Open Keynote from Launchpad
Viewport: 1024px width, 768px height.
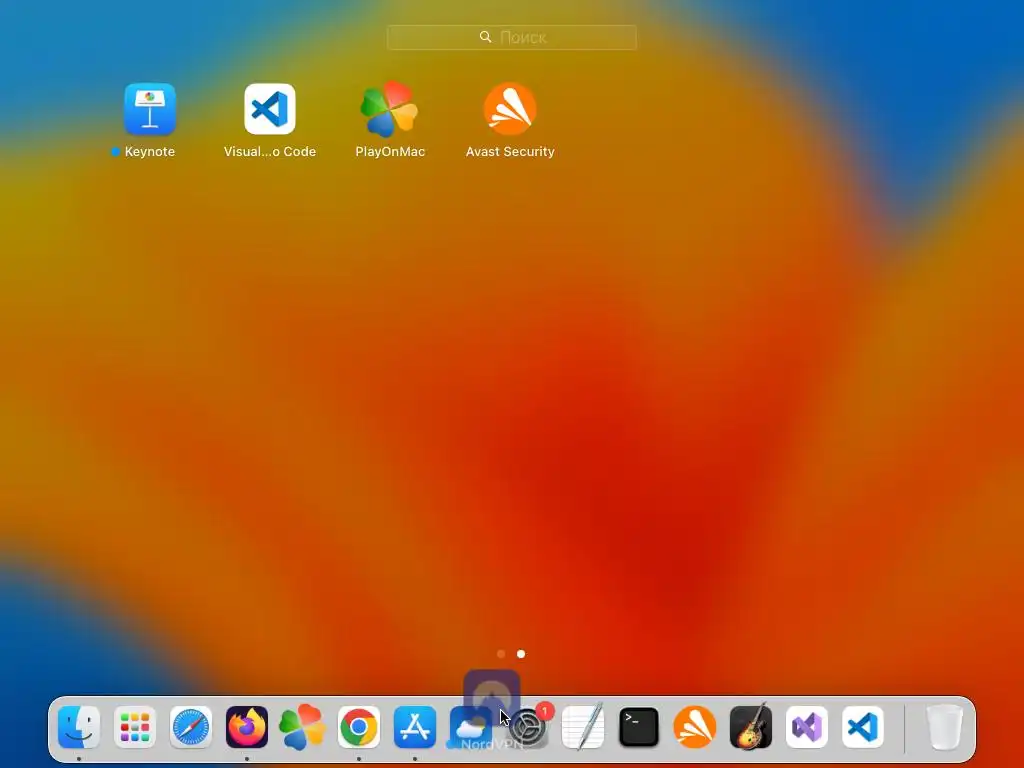coord(150,108)
